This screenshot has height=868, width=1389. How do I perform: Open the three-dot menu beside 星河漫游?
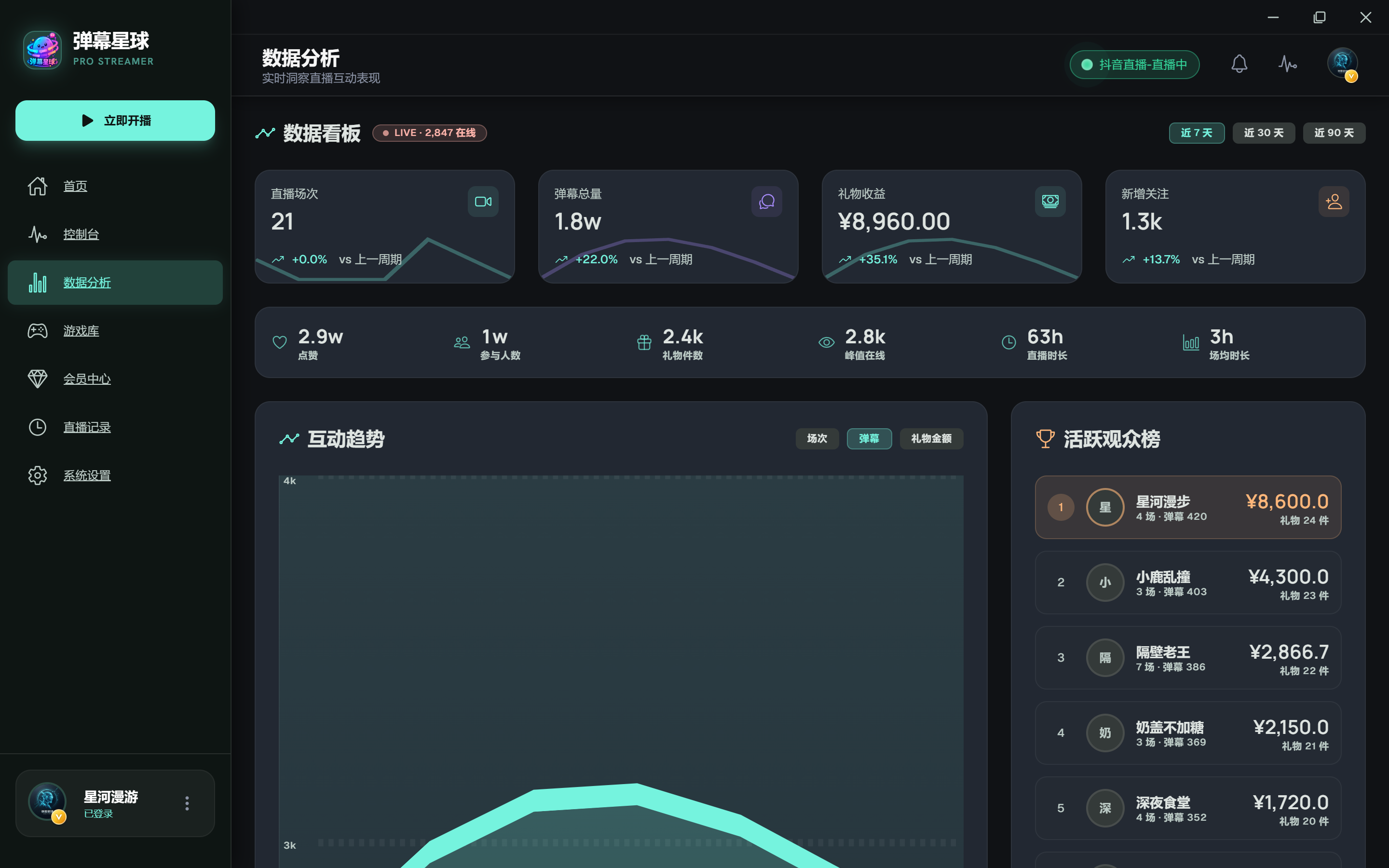[187, 803]
